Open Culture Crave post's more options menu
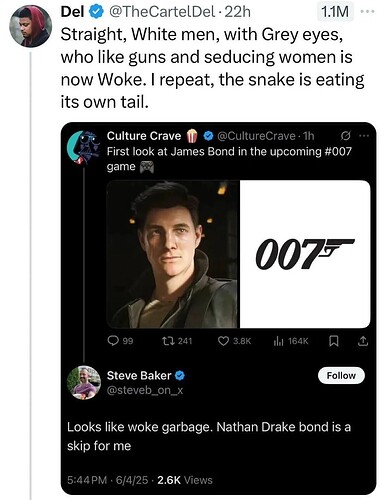The height and width of the screenshot is (500, 385). (364, 136)
